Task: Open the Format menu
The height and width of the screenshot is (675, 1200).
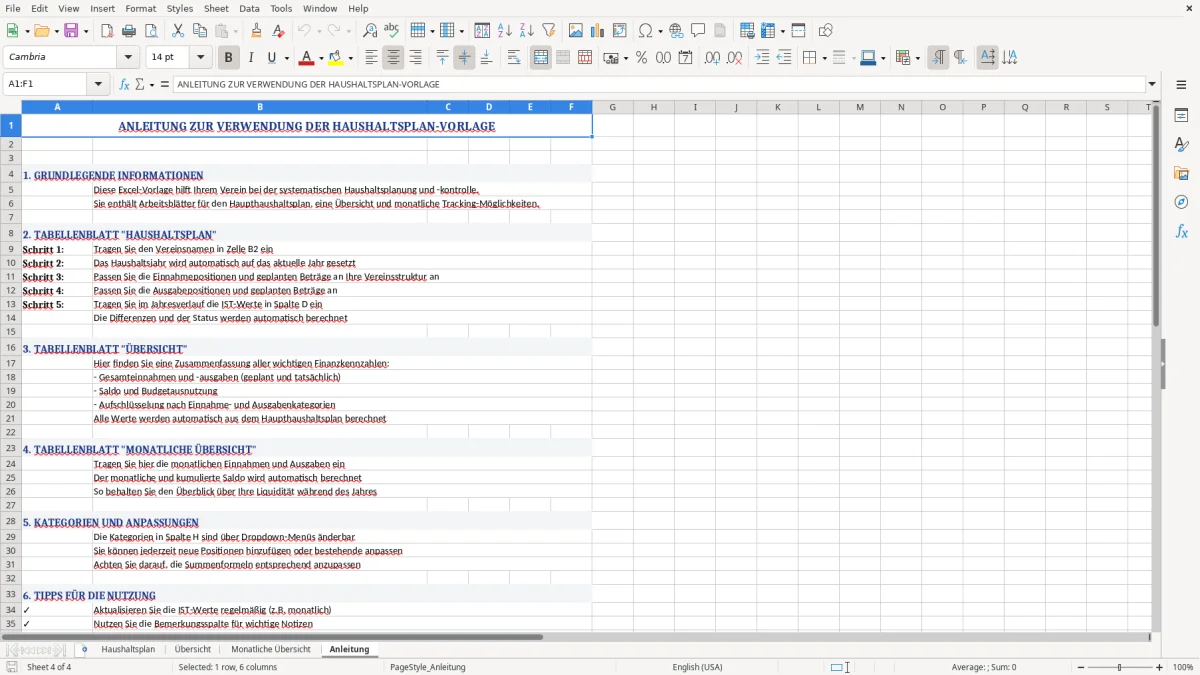Action: coord(140,8)
